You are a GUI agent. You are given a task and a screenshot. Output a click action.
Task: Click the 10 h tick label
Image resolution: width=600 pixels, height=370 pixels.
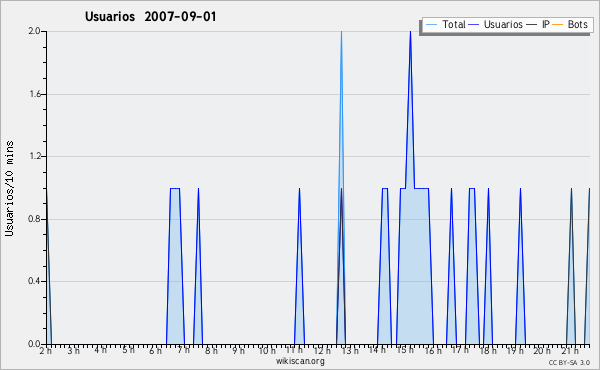coord(267,350)
